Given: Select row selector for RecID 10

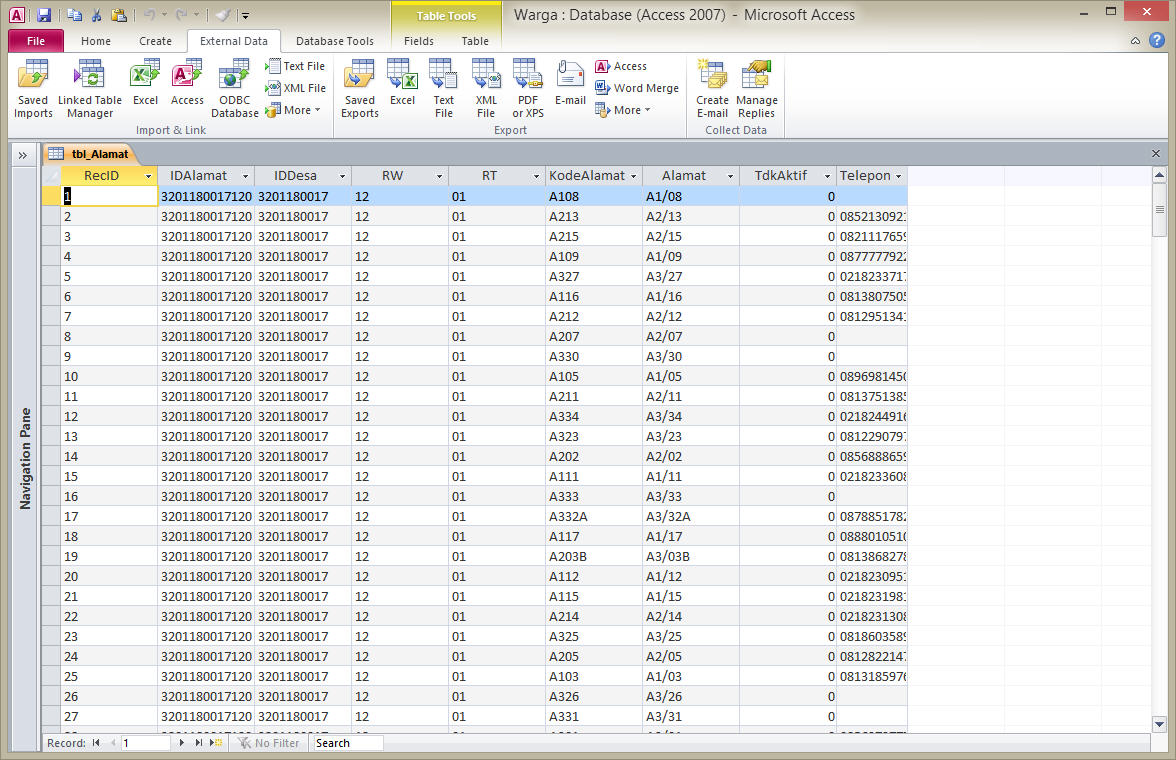Looking at the screenshot, I should point(51,377).
